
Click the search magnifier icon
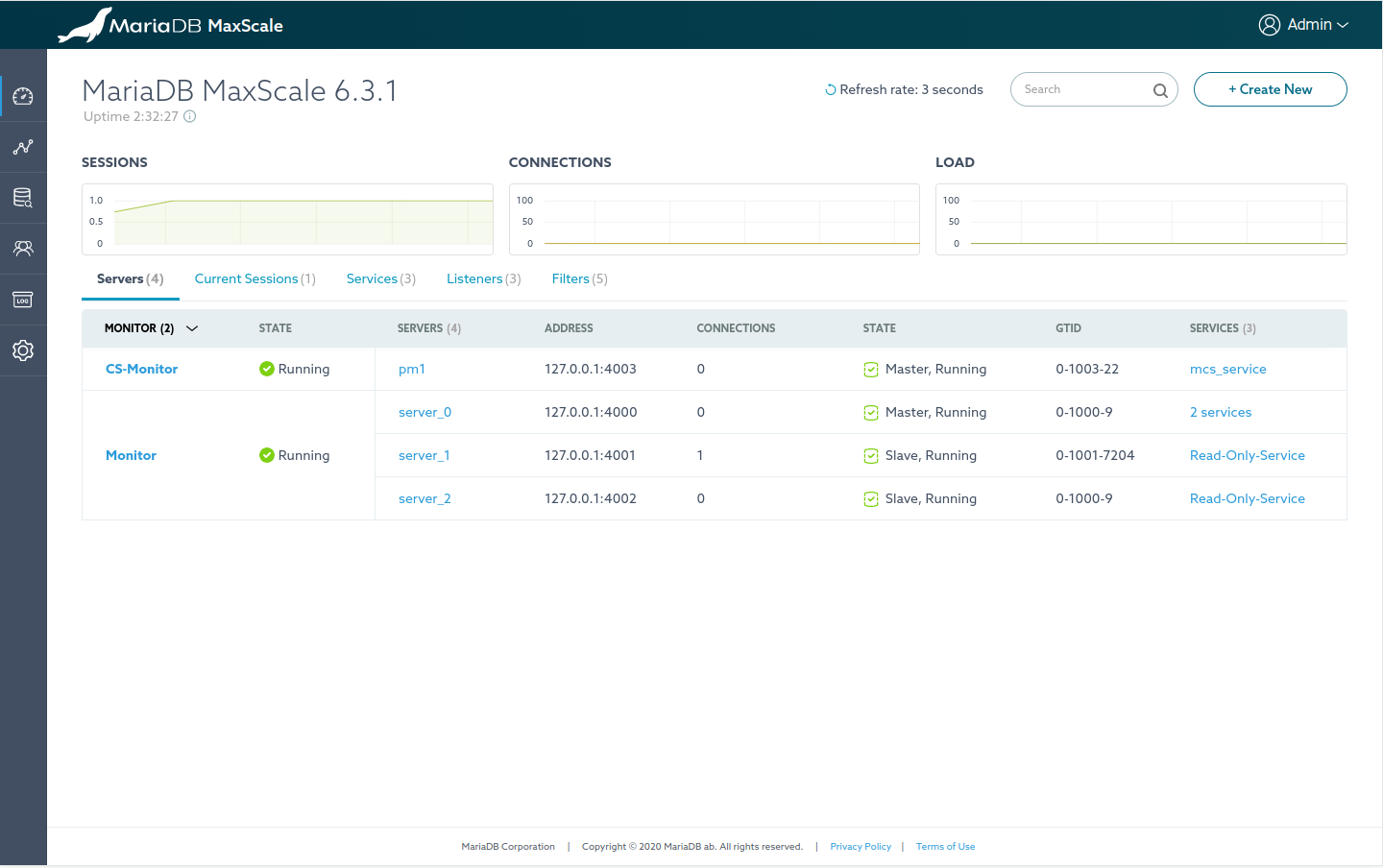1160,89
